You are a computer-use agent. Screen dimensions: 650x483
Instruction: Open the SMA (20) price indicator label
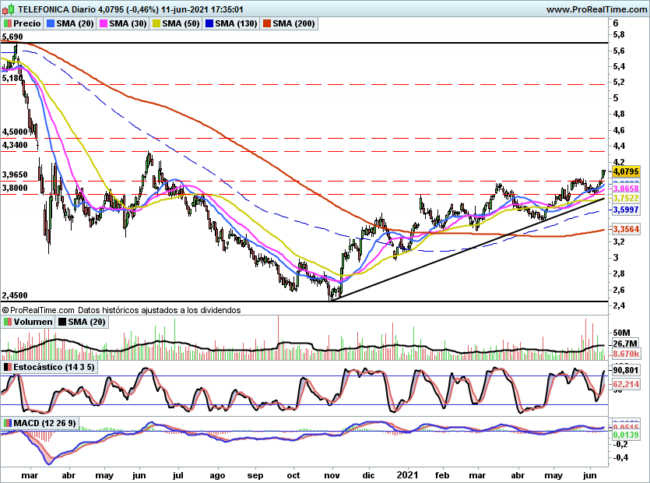click(x=75, y=24)
